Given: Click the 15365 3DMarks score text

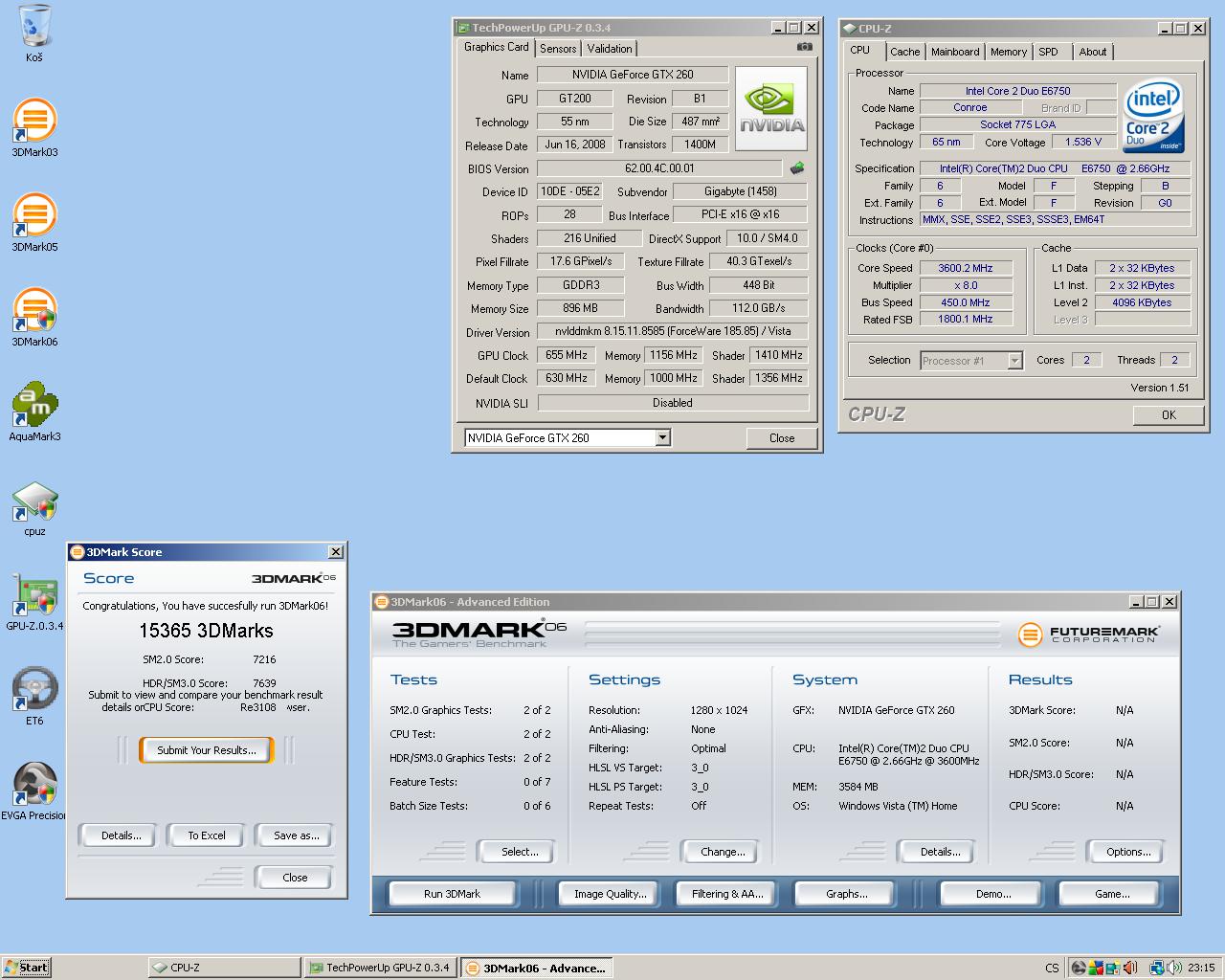Looking at the screenshot, I should pos(206,631).
